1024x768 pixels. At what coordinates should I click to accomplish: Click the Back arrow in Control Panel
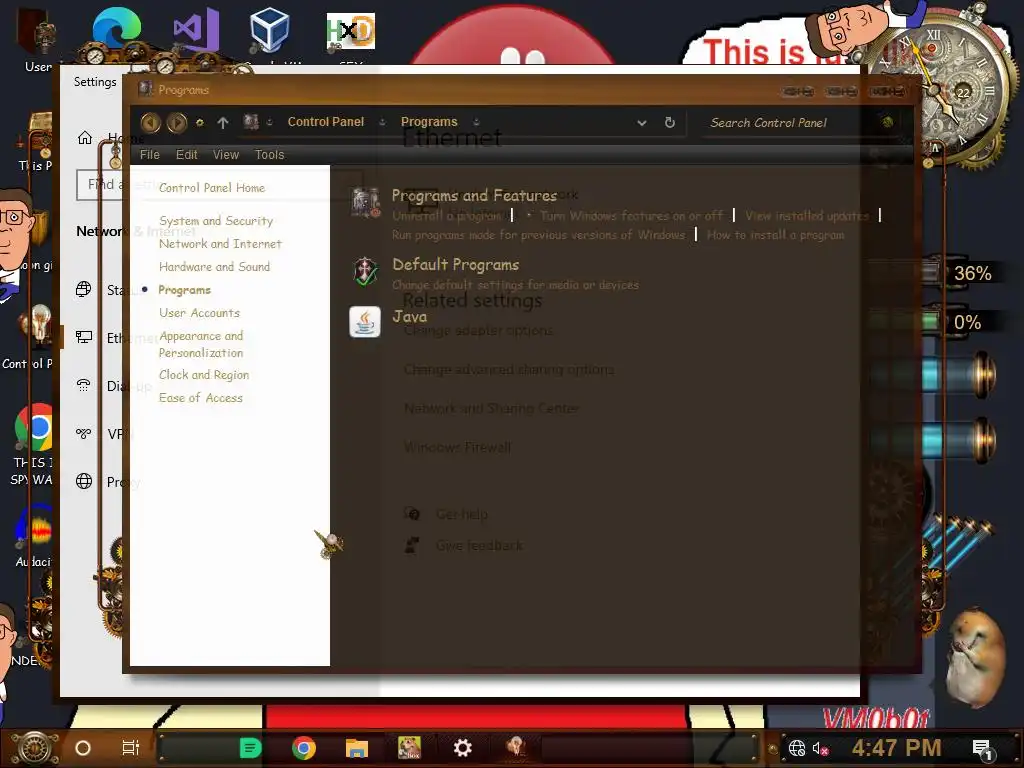151,122
